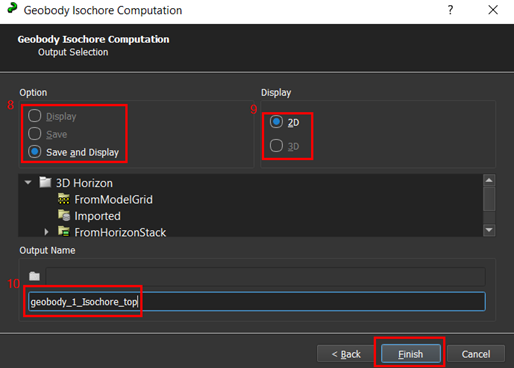This screenshot has width=514, height=368.
Task: Click the output folder icon
Action: [34, 276]
